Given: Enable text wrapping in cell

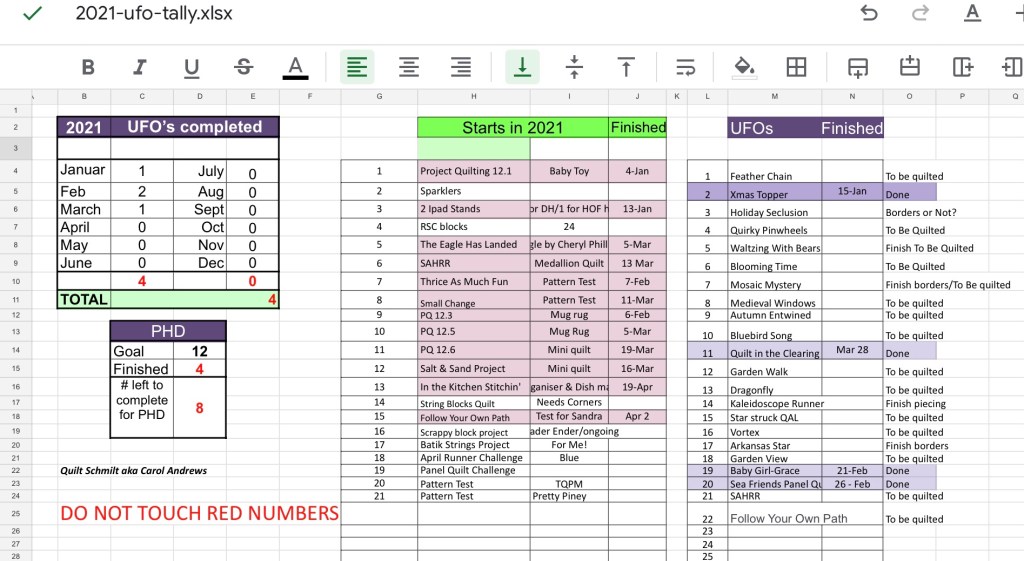Looking at the screenshot, I should click(686, 67).
